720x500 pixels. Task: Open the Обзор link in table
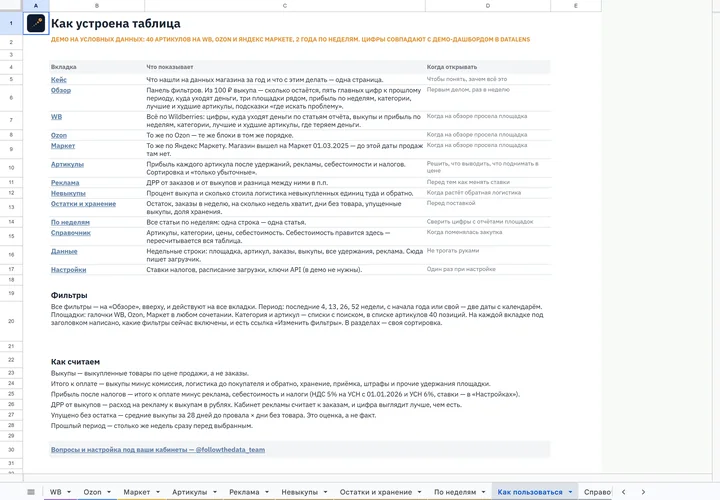pos(61,90)
